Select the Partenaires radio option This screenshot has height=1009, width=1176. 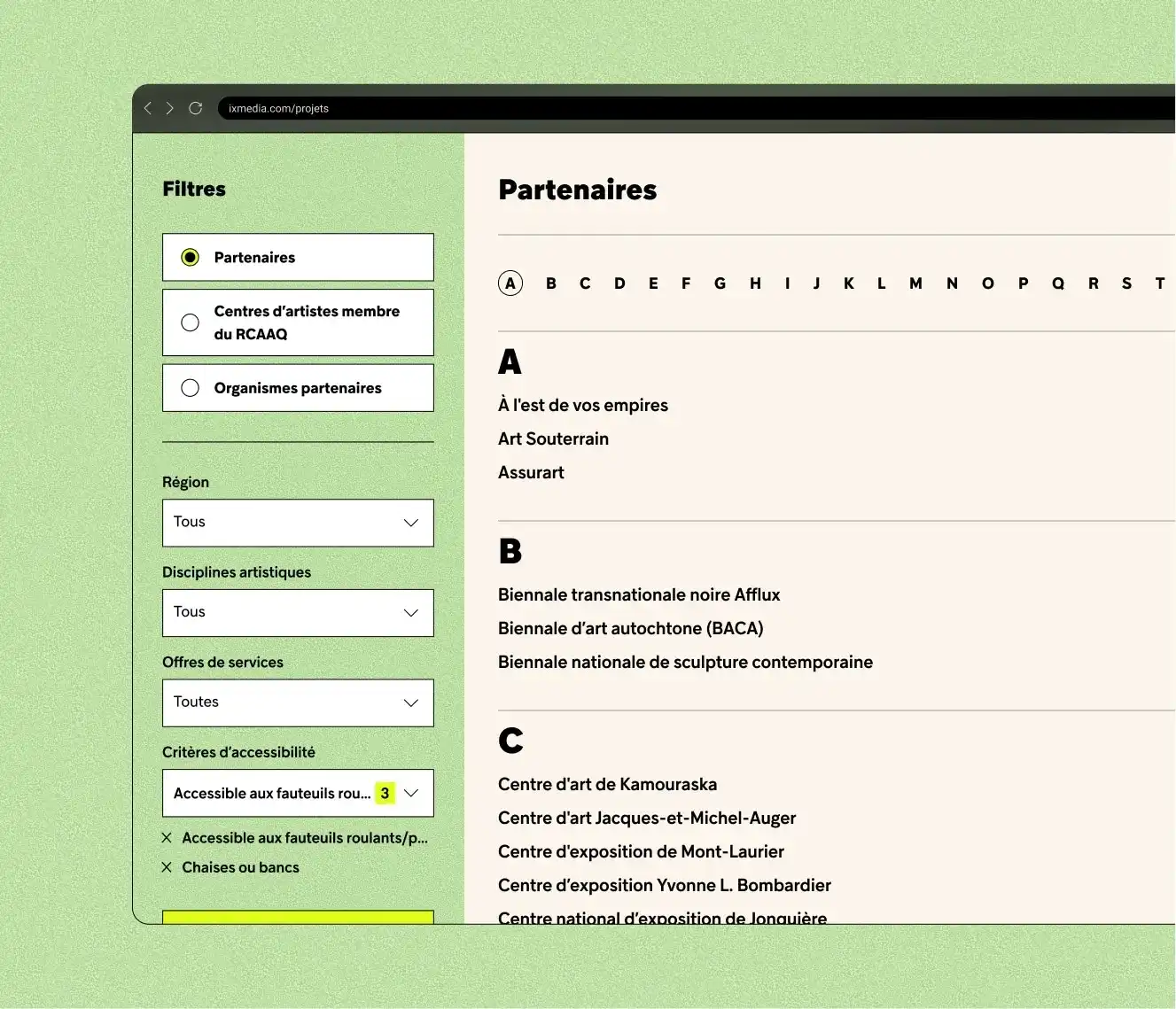pos(191,257)
